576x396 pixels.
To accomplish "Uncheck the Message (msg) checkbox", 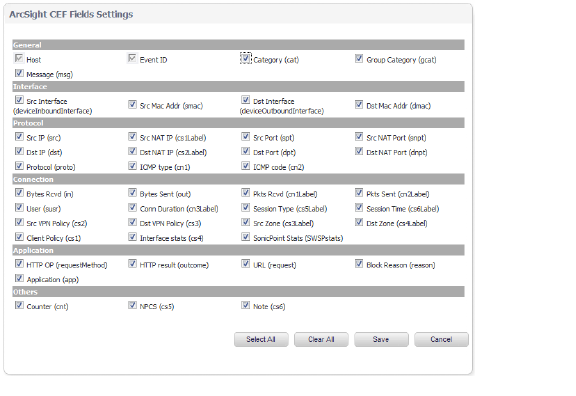I will [19, 73].
